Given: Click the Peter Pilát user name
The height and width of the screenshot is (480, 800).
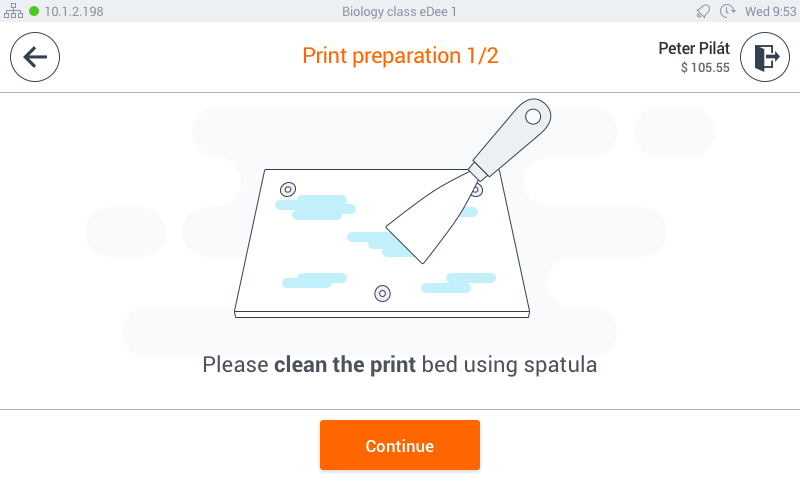Looking at the screenshot, I should click(x=694, y=48).
